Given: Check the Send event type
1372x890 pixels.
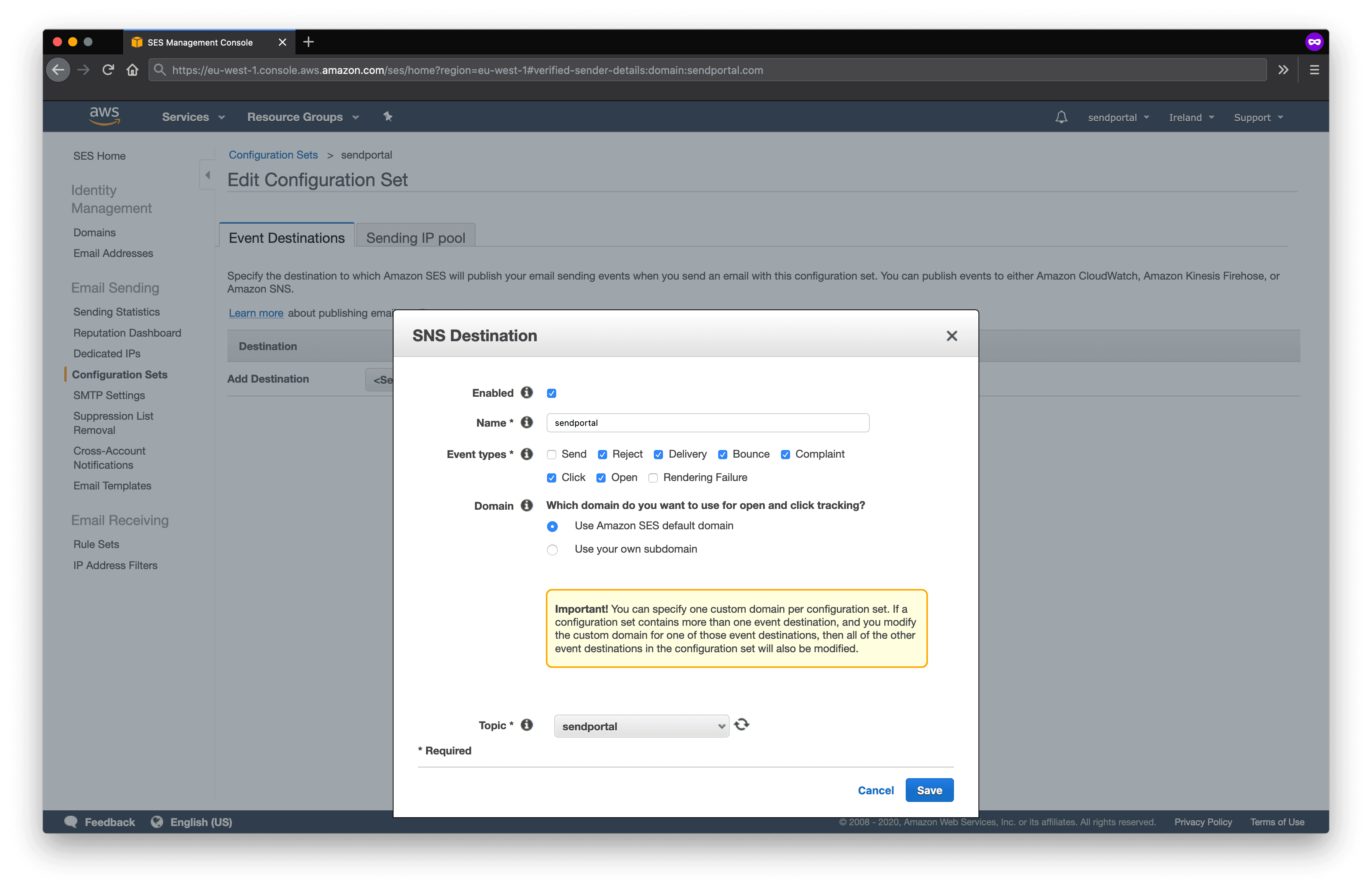Looking at the screenshot, I should (552, 455).
